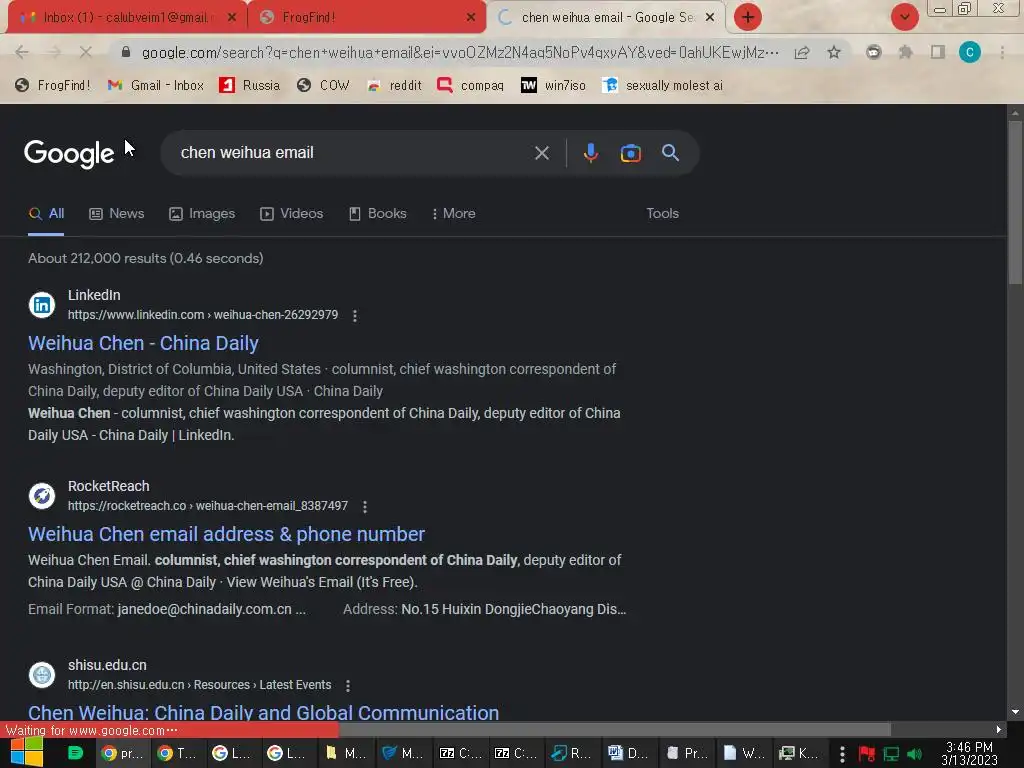Click the 'About 212,000 results' text
1024x768 pixels.
[146, 258]
